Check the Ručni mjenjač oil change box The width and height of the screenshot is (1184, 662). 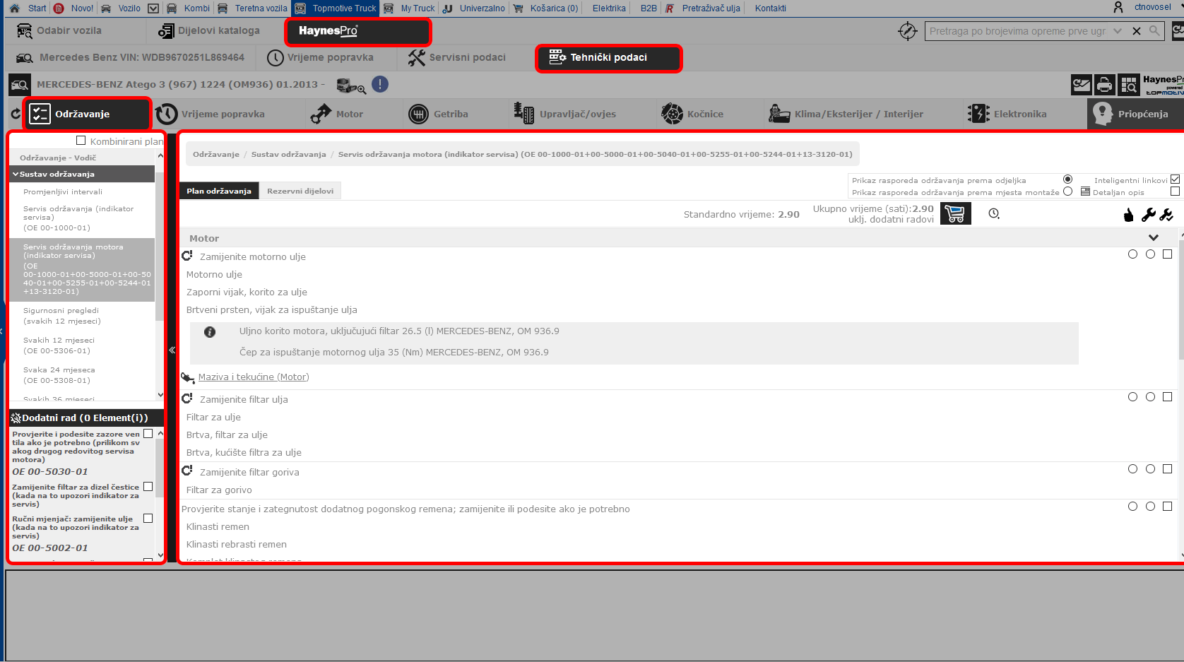[x=148, y=519]
